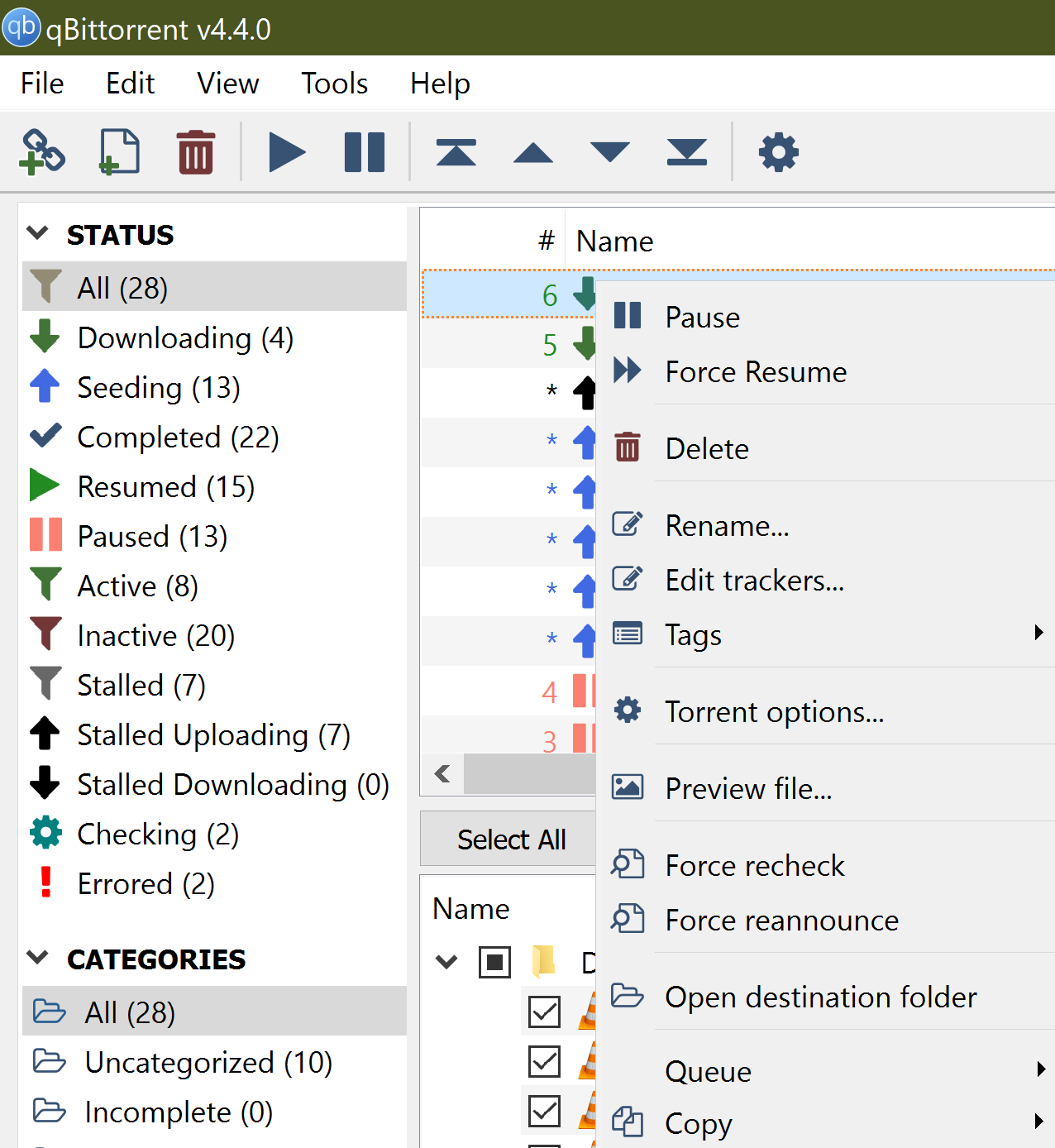The image size is (1055, 1148).
Task: Toggle the partially checked folder checkbox
Action: 494,962
